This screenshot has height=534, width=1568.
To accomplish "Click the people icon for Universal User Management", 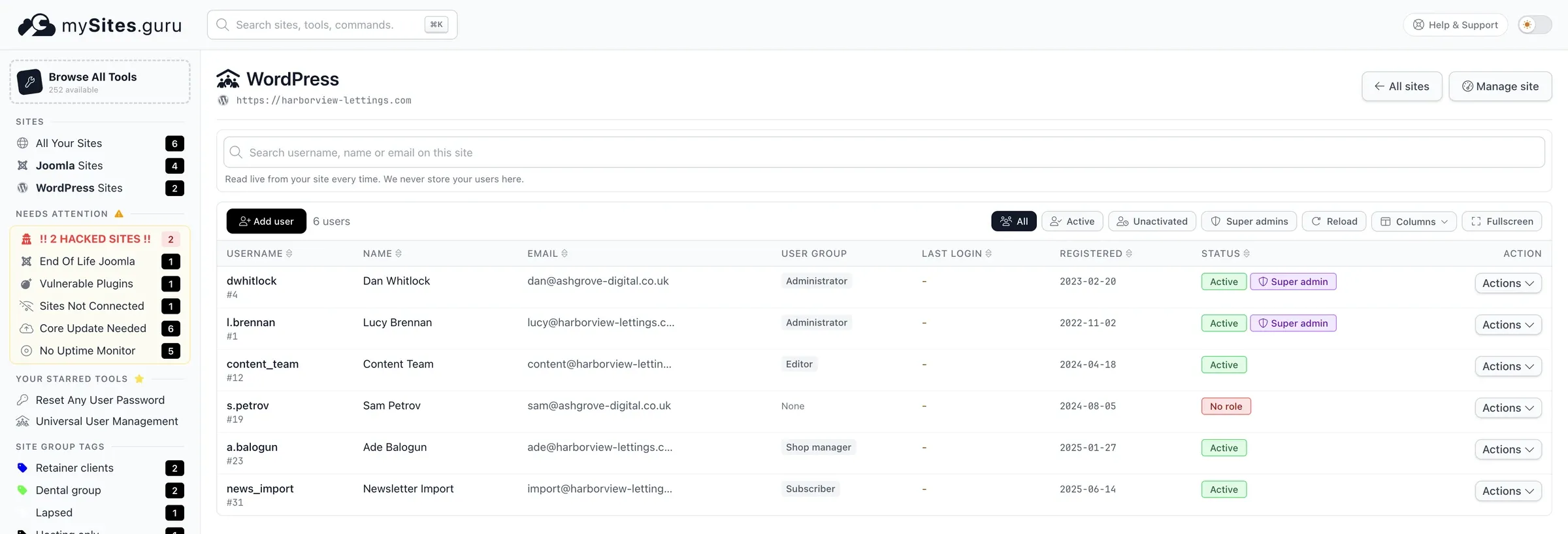I will point(23,422).
